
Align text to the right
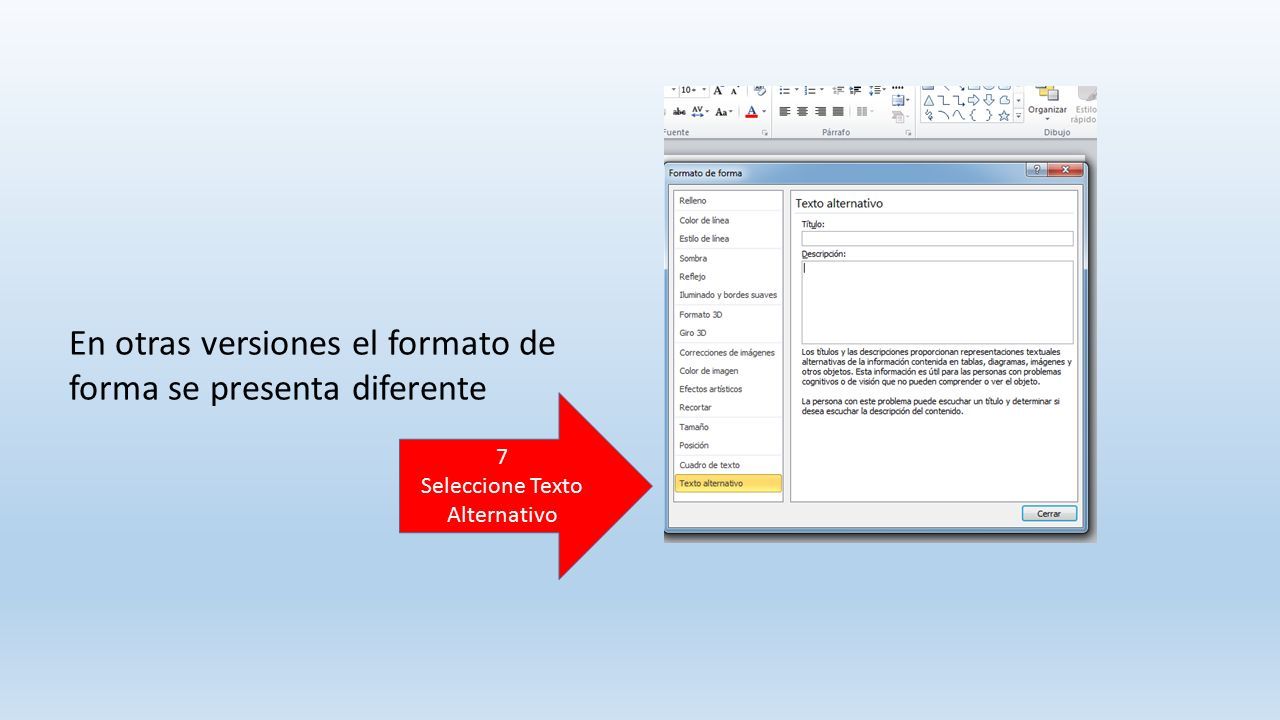click(x=820, y=112)
